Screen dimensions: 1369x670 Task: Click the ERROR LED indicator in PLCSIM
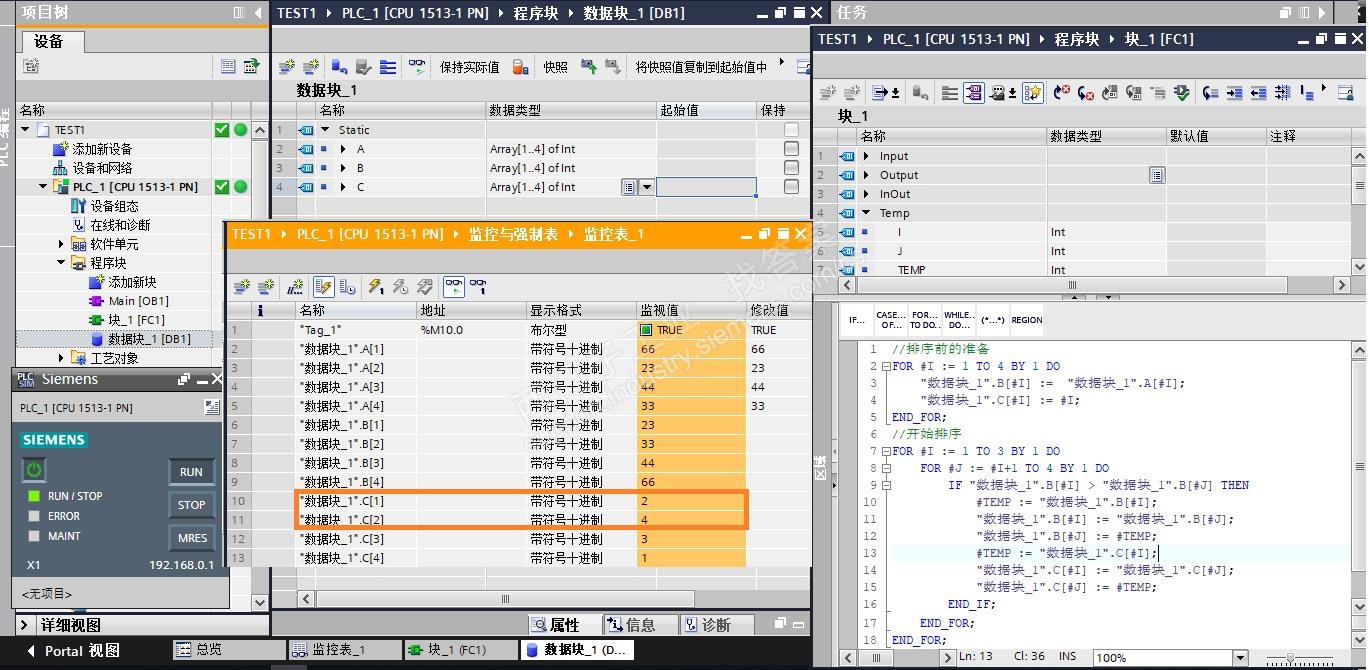tap(34, 516)
